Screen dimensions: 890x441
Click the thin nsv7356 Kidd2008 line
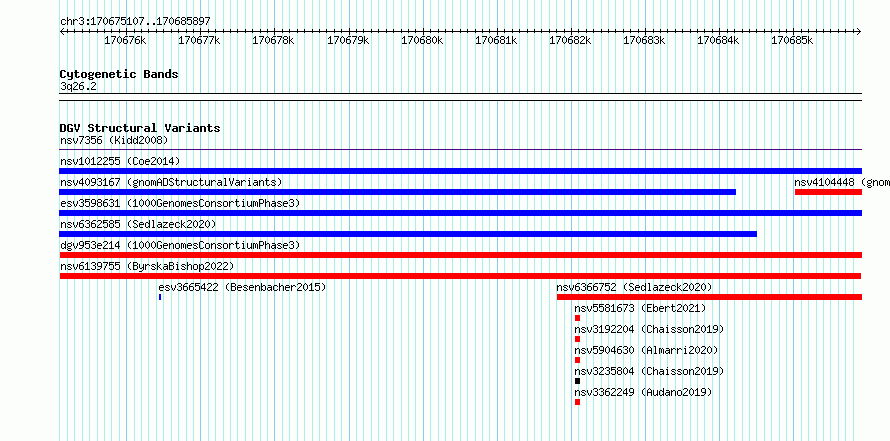(x=461, y=150)
